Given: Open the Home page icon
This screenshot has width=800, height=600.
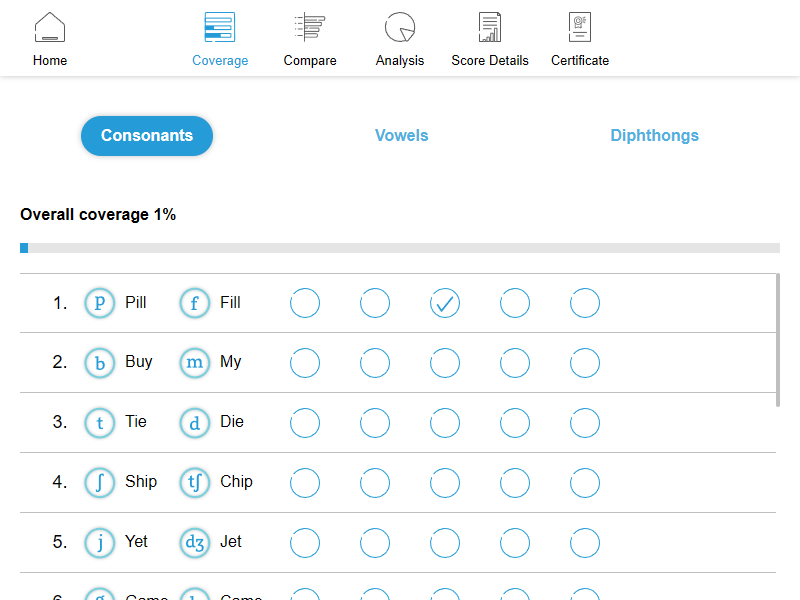Looking at the screenshot, I should pyautogui.click(x=50, y=28).
